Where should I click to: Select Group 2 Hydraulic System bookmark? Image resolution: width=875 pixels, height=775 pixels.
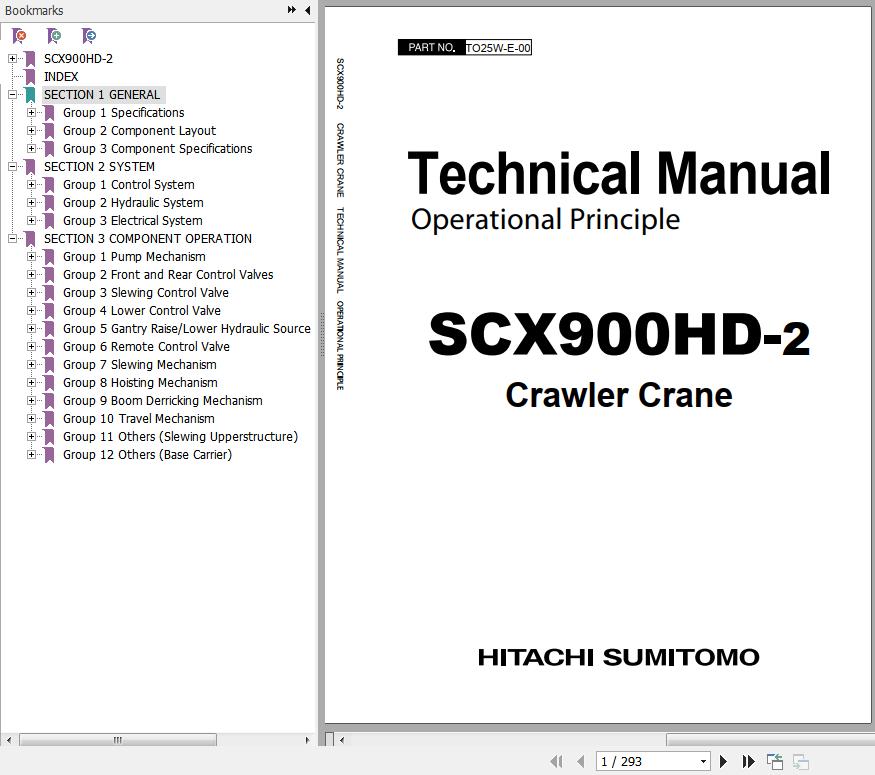click(133, 203)
